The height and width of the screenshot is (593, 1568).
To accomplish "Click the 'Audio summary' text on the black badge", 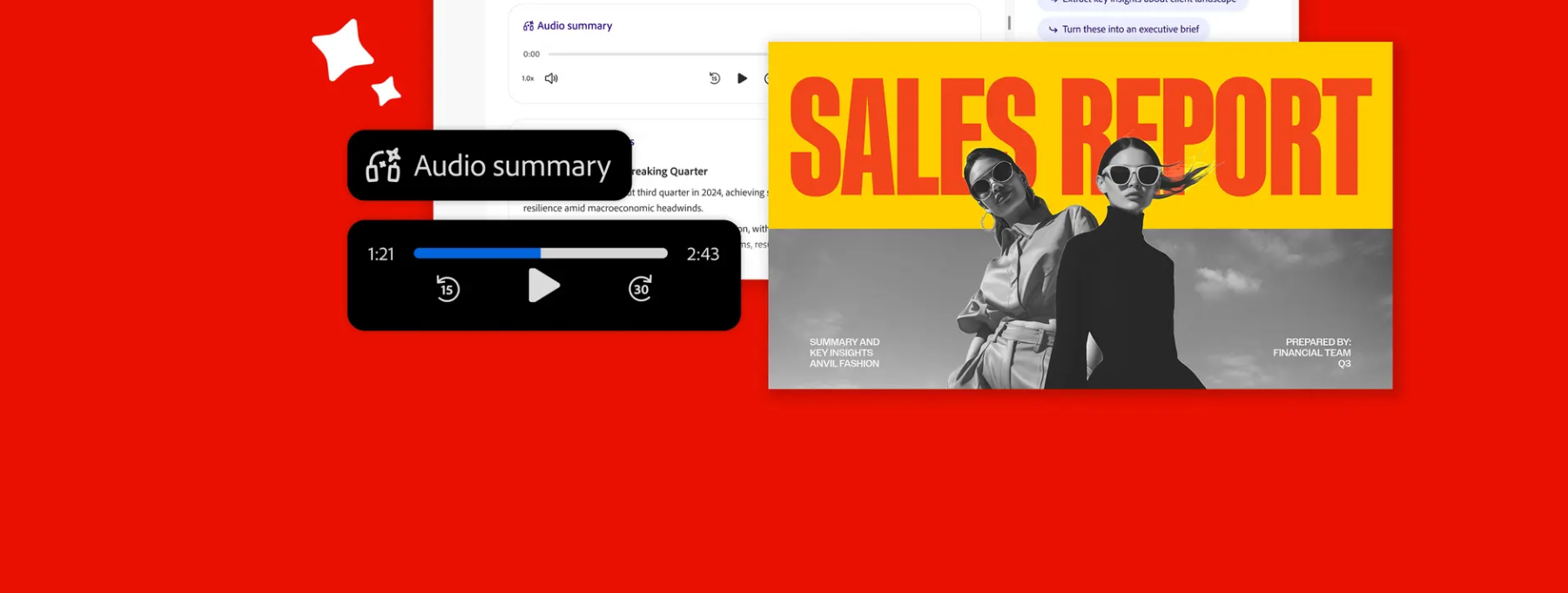I will tap(512, 165).
